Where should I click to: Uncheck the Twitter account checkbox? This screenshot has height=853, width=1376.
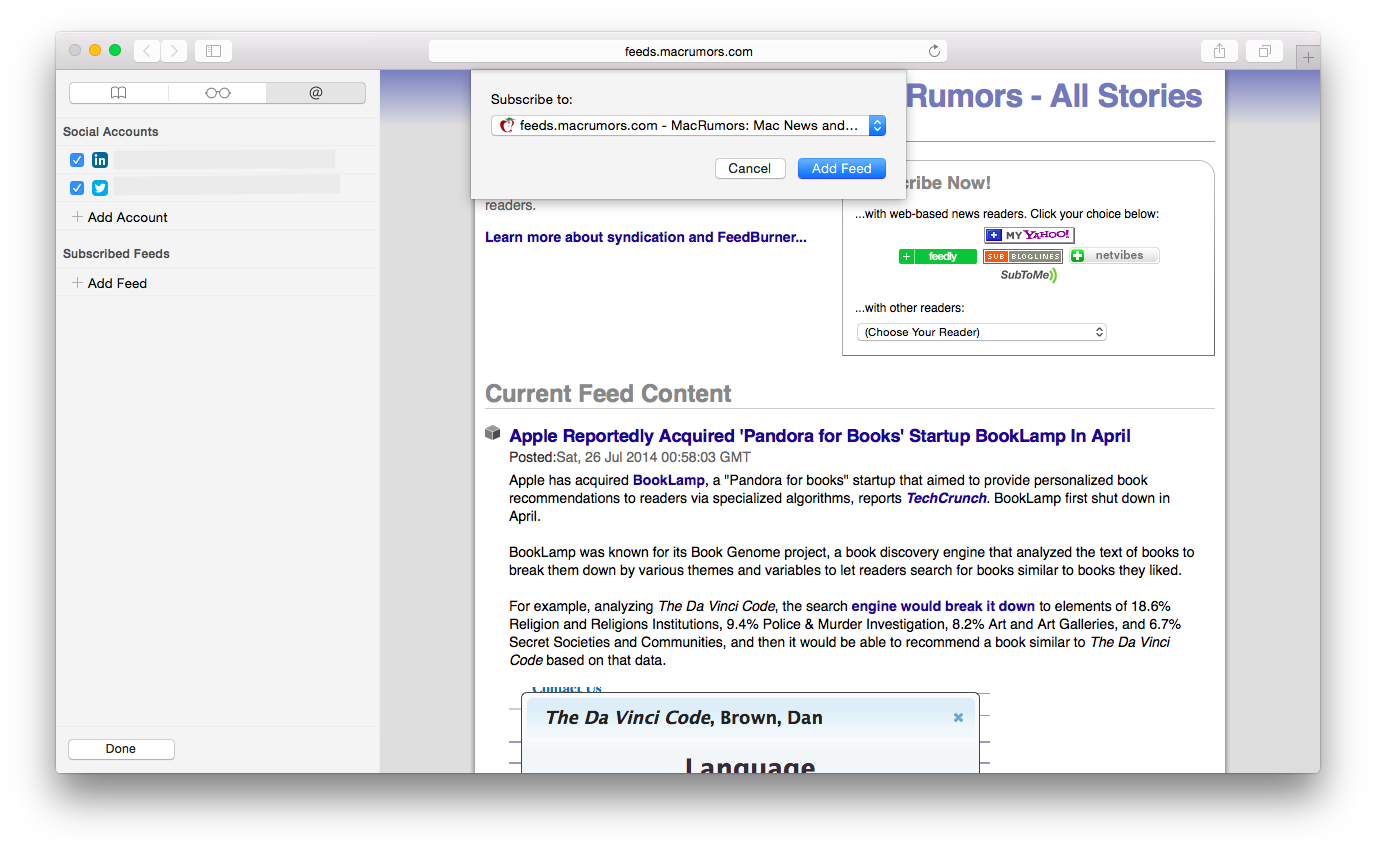point(77,188)
